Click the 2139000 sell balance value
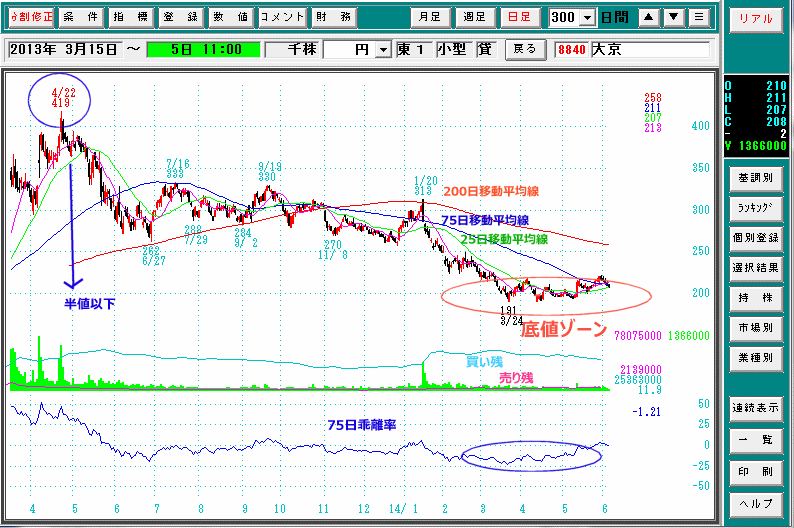The height and width of the screenshot is (528, 794). [x=641, y=370]
